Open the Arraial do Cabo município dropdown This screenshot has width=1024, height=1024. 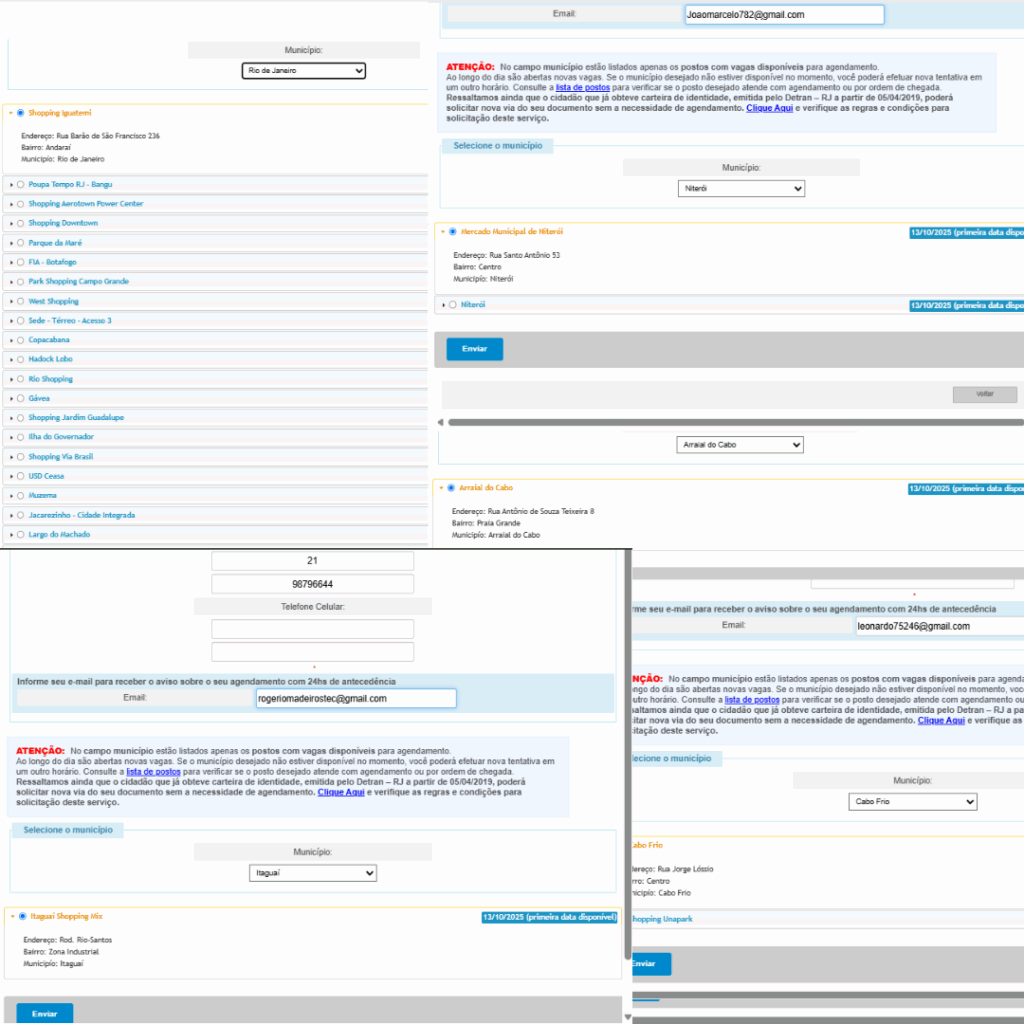click(x=740, y=444)
